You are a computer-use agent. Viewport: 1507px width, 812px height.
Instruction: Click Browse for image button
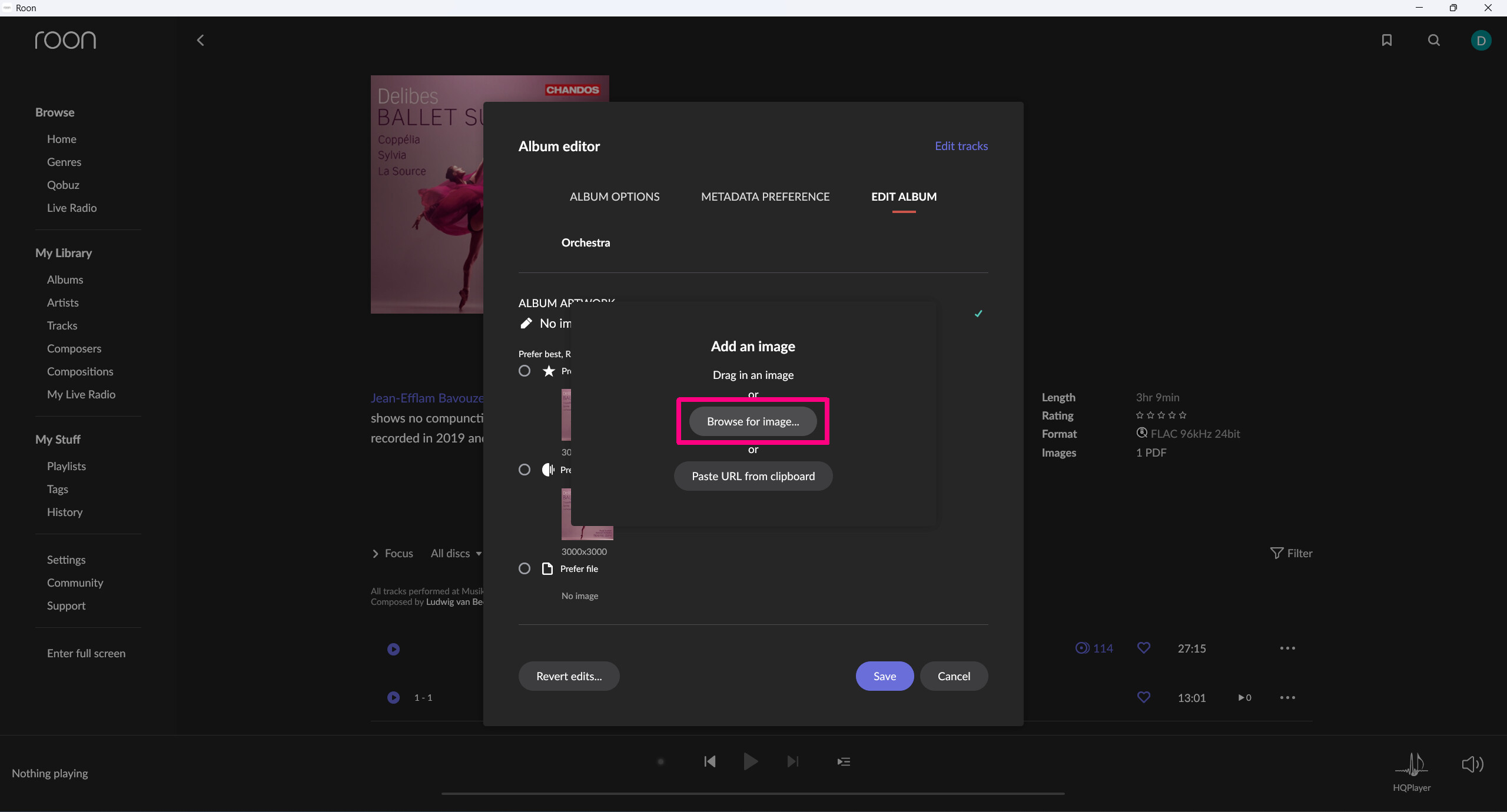(x=753, y=421)
